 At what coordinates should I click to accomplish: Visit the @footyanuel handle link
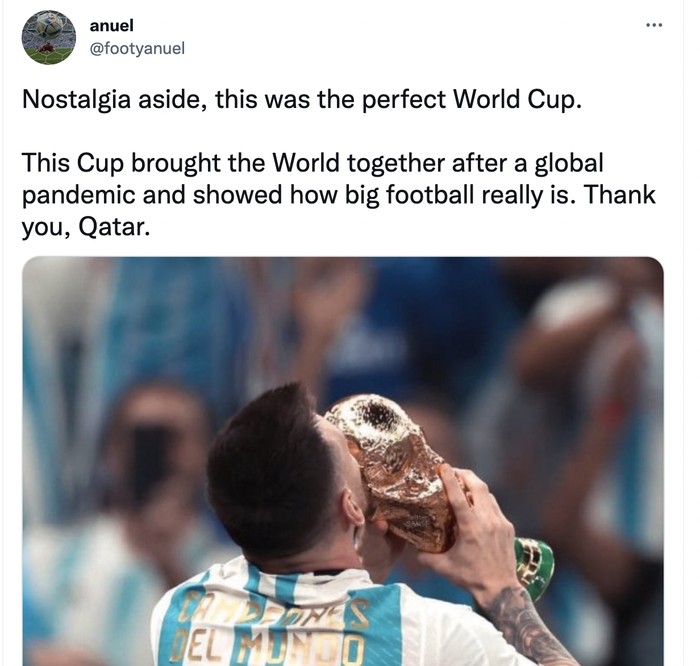144,47
